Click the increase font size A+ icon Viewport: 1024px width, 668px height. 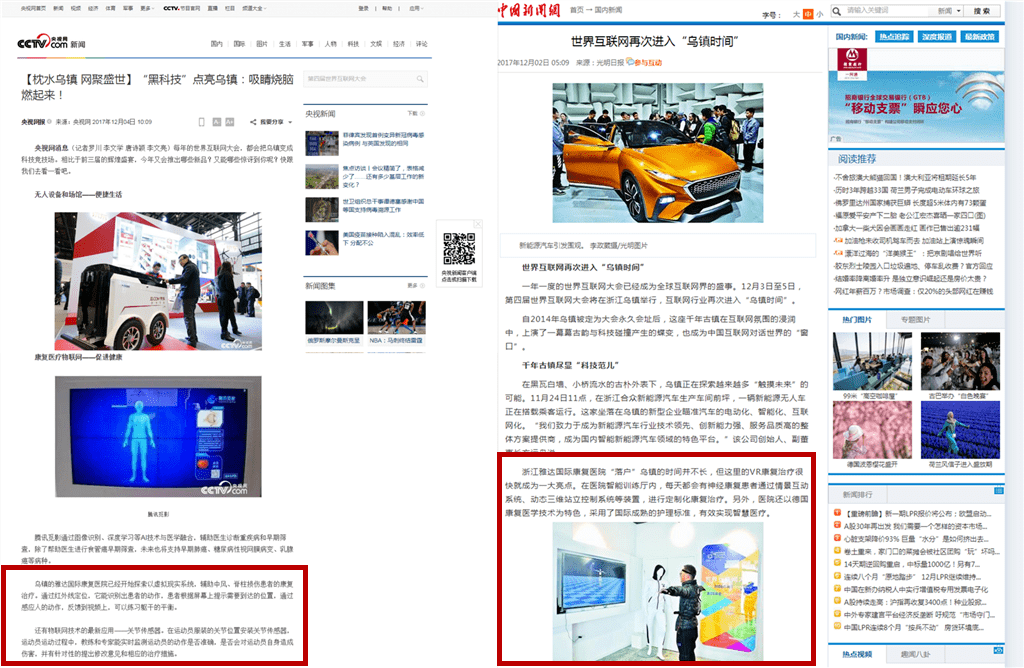click(x=231, y=122)
